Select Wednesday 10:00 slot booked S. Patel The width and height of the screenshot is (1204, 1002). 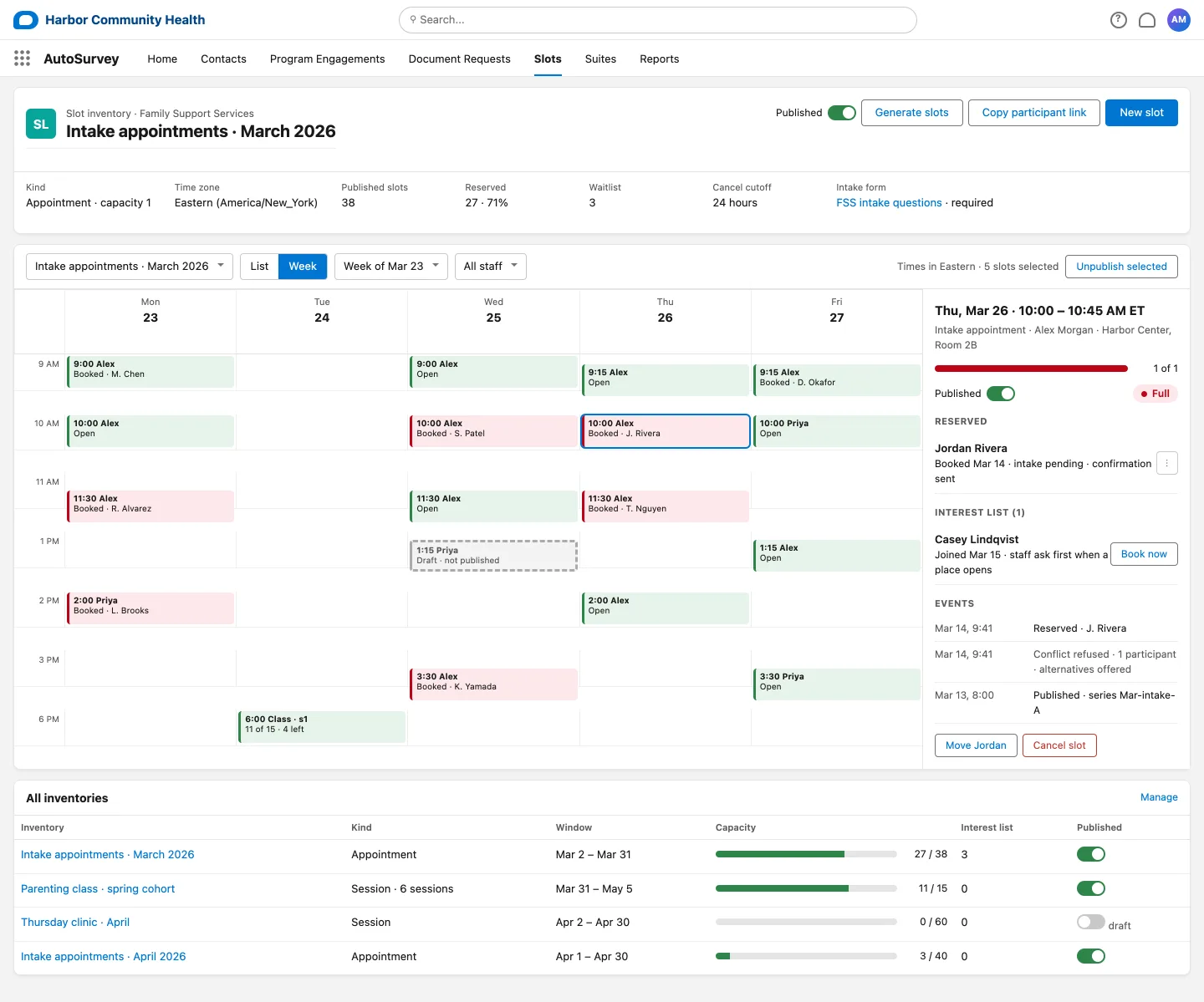coord(493,431)
